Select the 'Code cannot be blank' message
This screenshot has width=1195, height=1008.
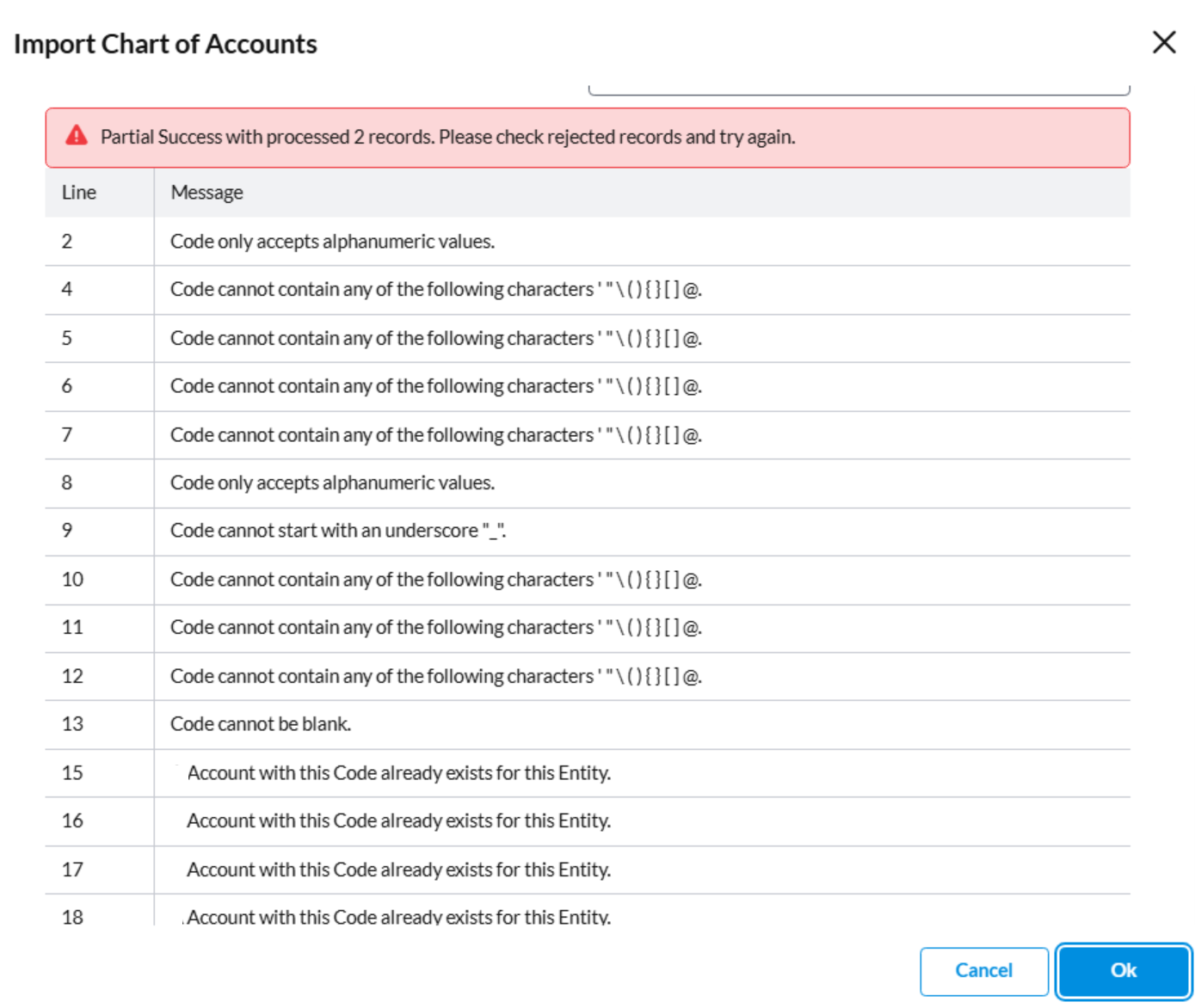[260, 724]
